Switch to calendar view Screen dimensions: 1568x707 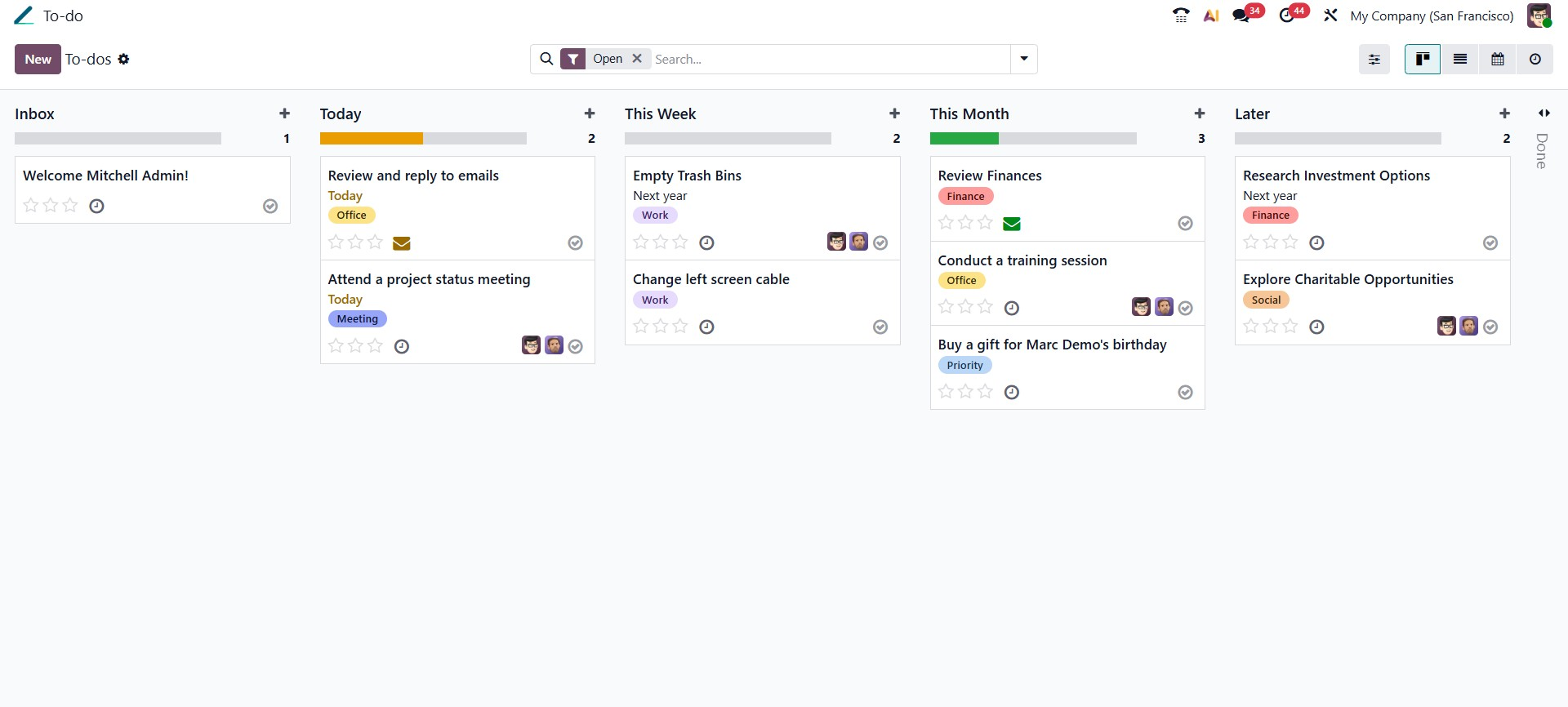[1498, 60]
